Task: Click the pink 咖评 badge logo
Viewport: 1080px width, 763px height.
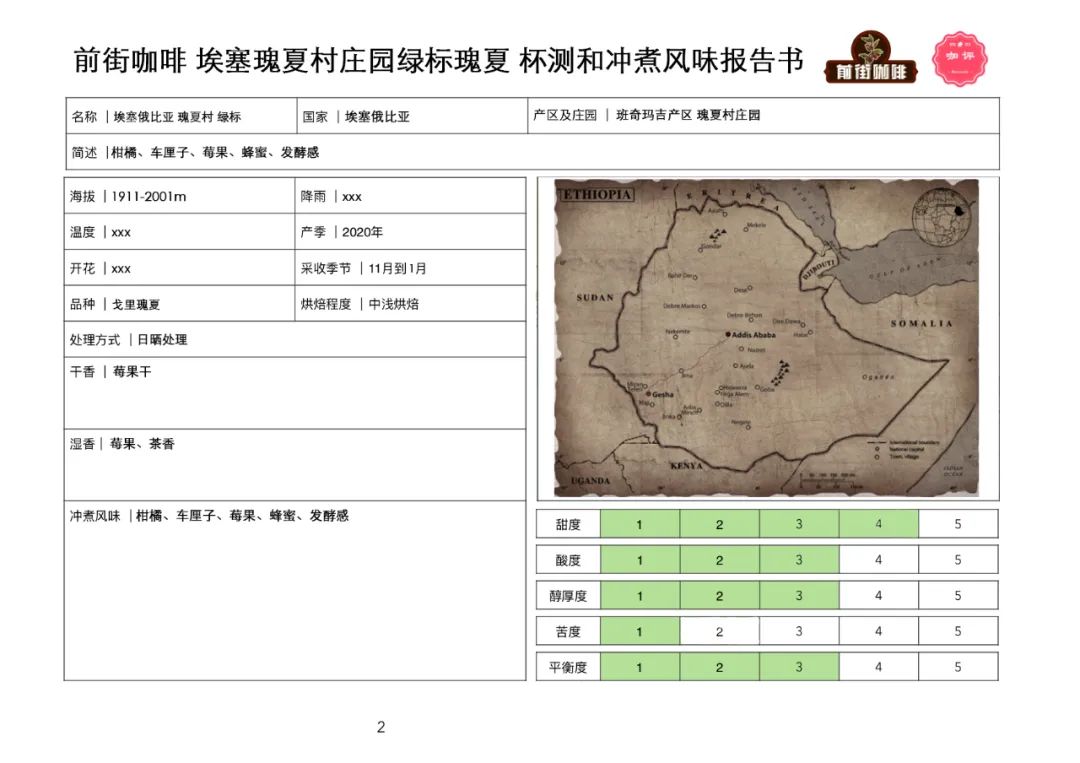Action: point(959,59)
